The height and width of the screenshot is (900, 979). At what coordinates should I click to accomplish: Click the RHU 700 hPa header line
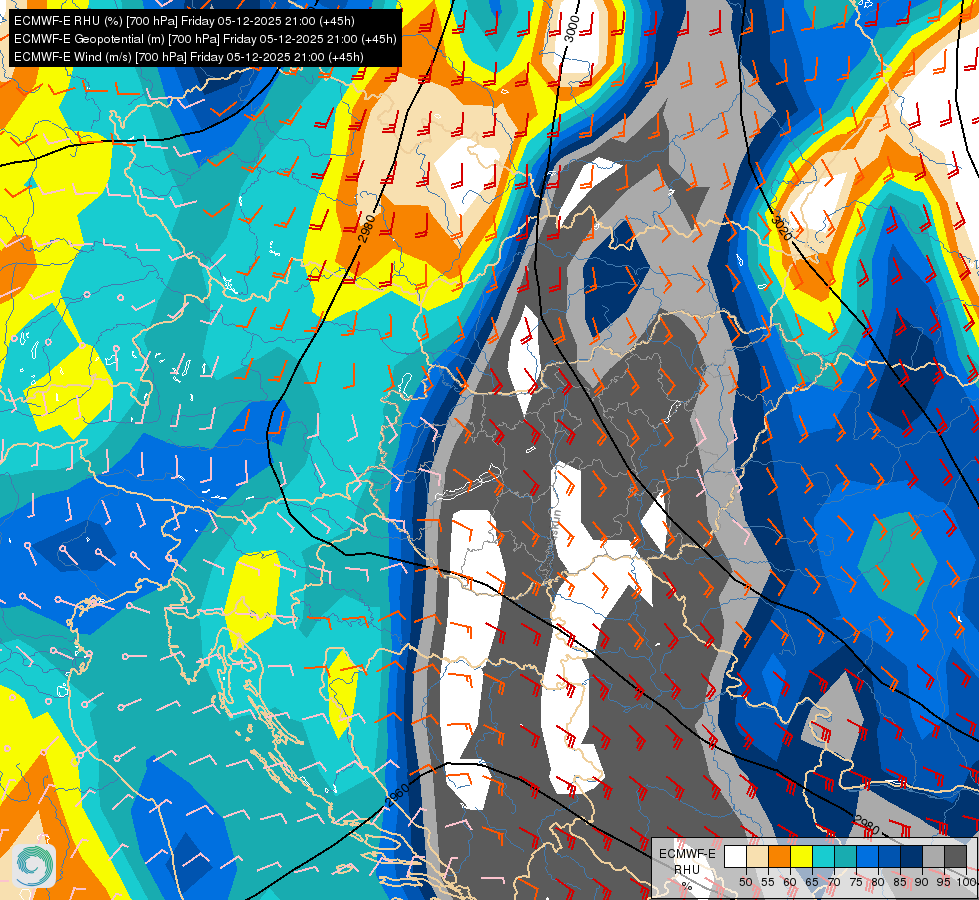coord(184,21)
